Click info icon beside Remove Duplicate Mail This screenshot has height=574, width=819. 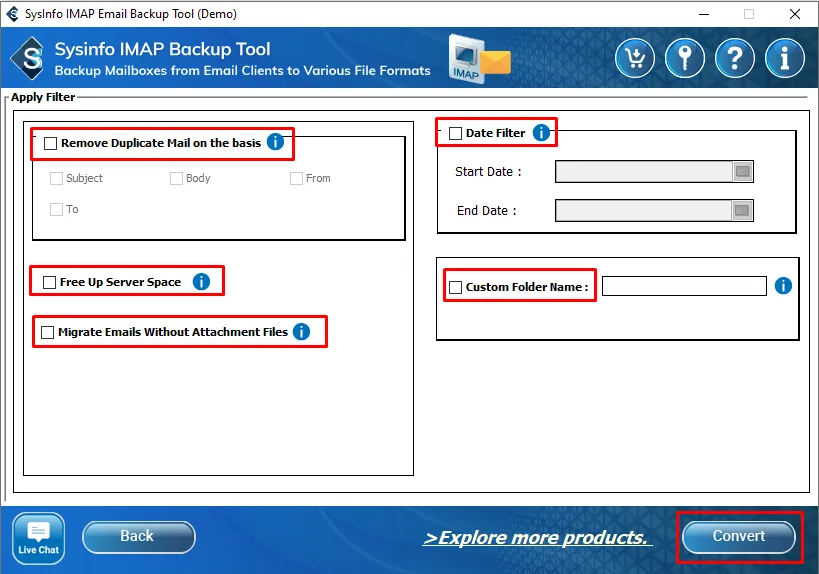click(x=275, y=142)
